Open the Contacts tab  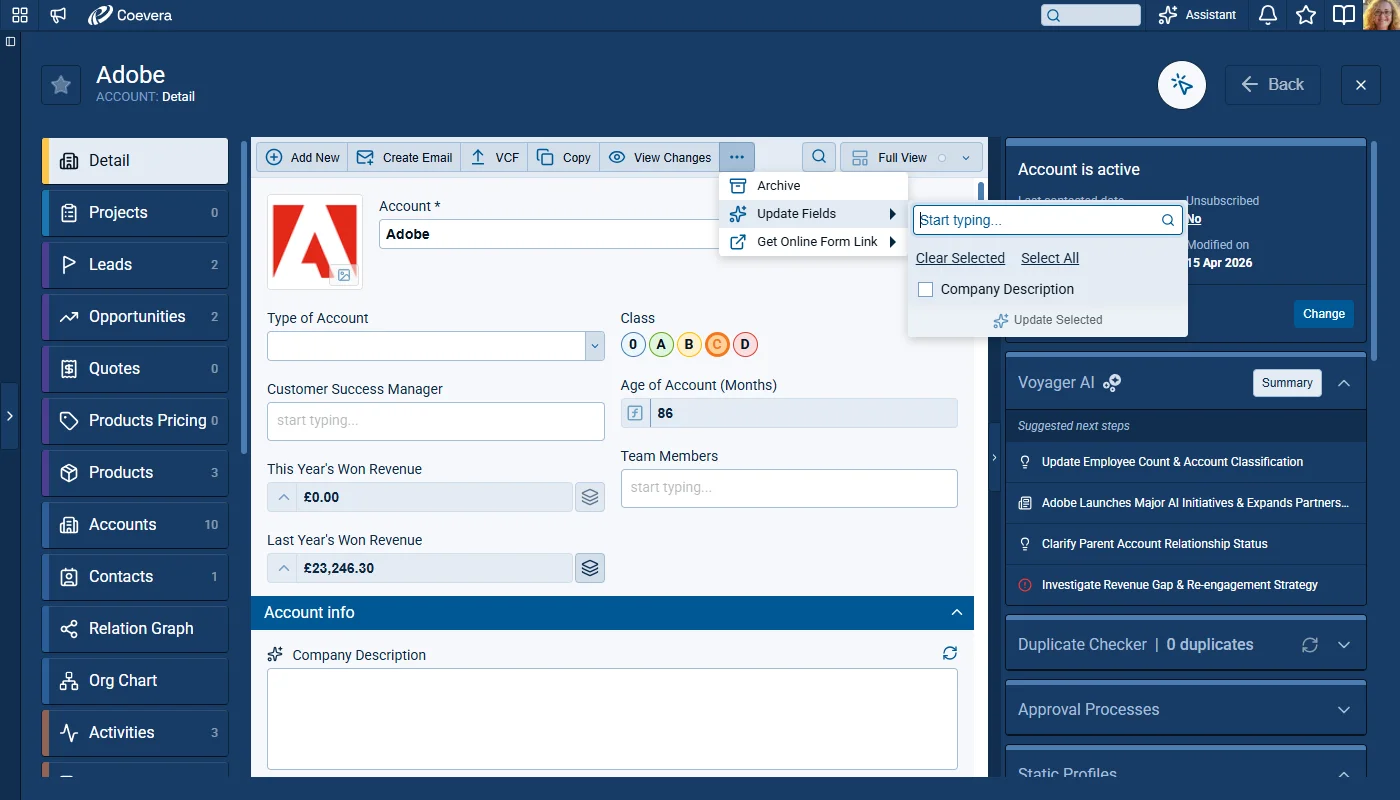coord(135,577)
